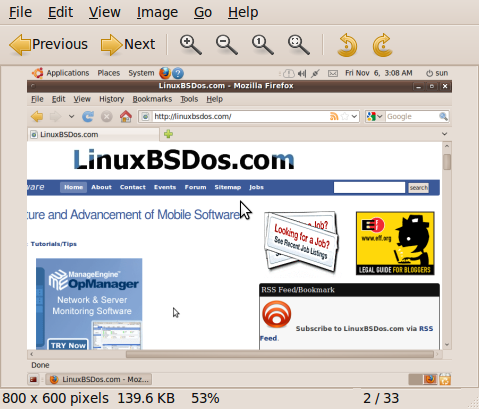Image resolution: width=479 pixels, height=409 pixels.
Task: Bookmark page with the star icon
Action: click(345, 116)
